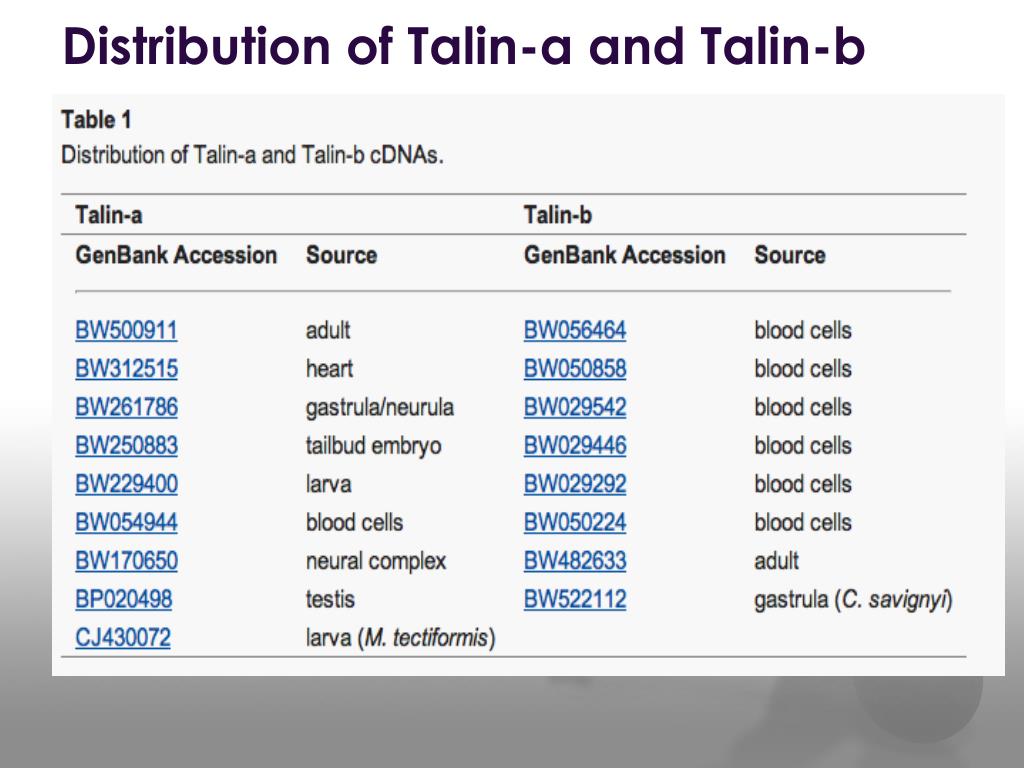Select the BW229400 larva accession link
1024x768 pixels.
coord(126,484)
